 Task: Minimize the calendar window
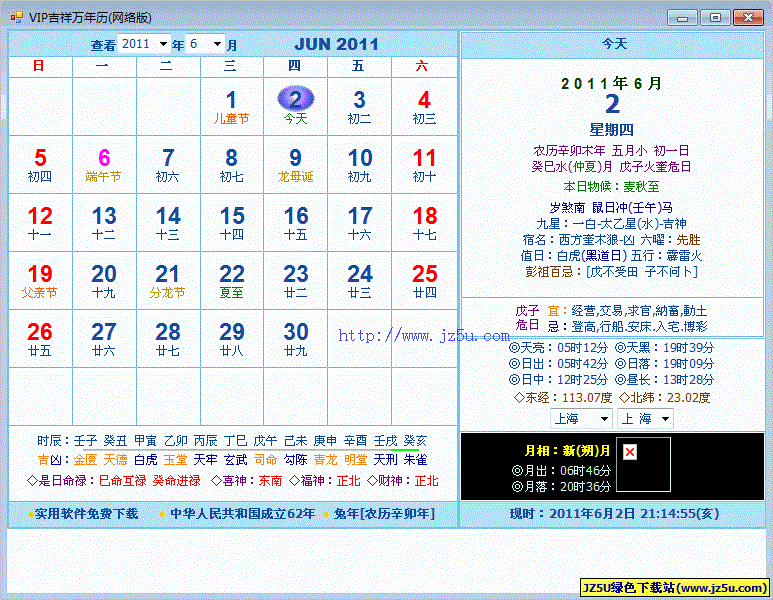click(682, 17)
